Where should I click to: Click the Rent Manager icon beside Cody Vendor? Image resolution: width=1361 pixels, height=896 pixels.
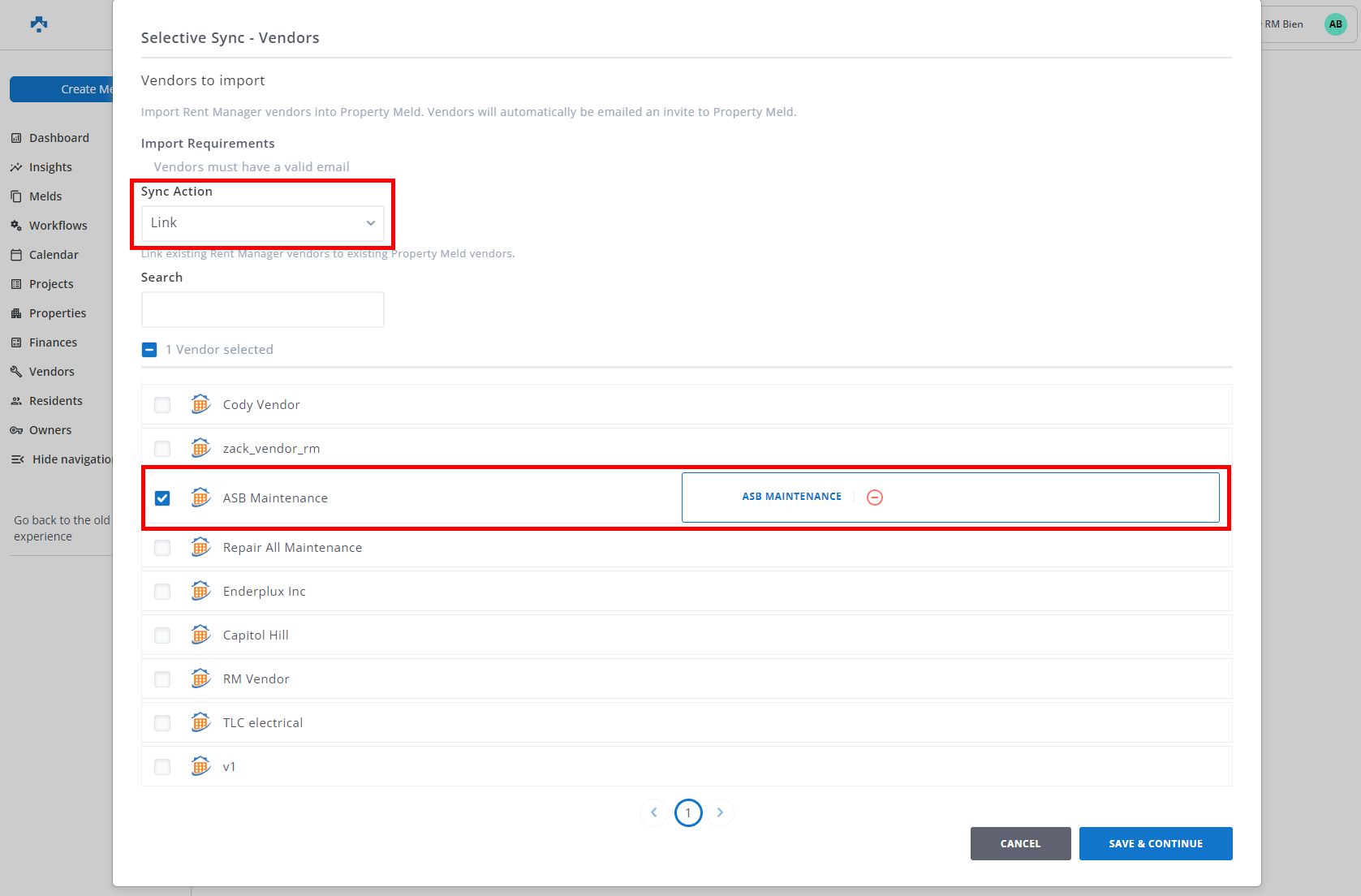pyautogui.click(x=200, y=404)
